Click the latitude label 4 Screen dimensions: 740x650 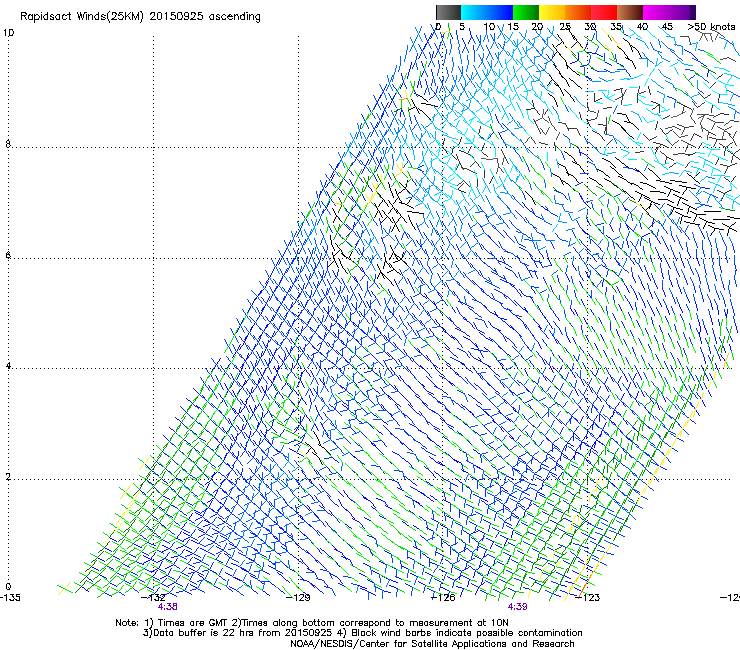(x=8, y=366)
